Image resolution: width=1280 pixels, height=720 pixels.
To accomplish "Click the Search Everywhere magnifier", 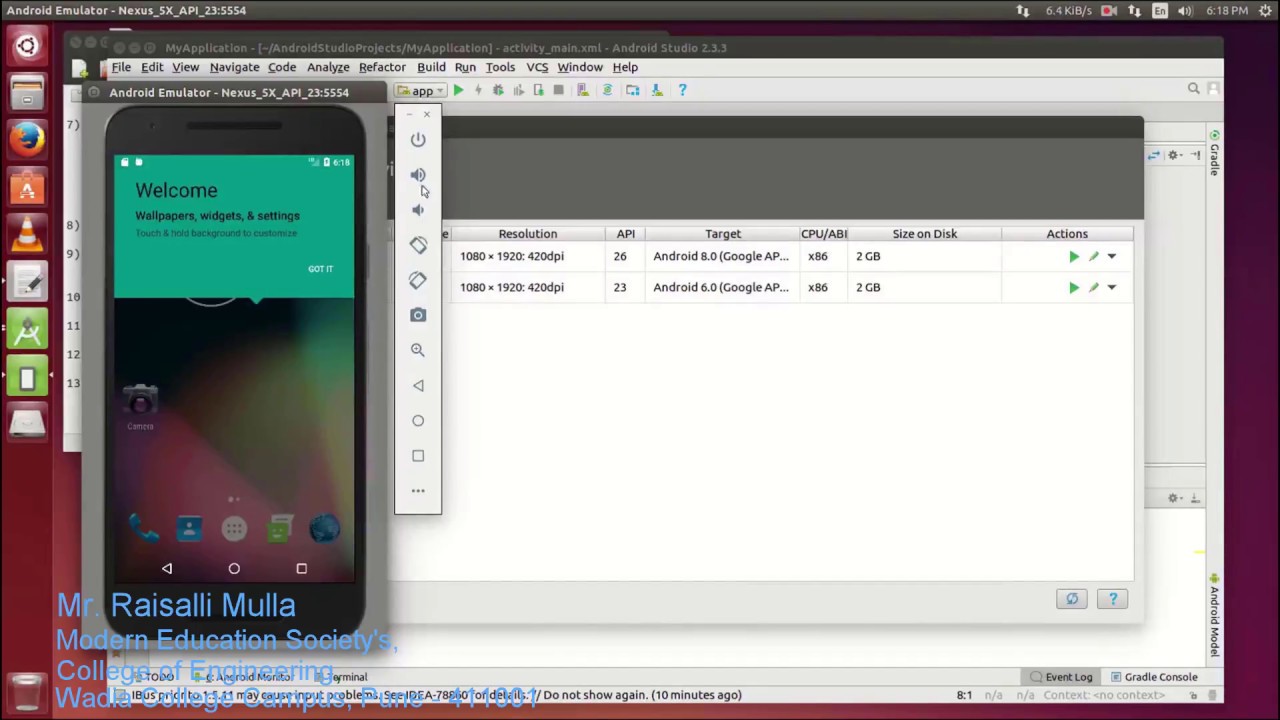I will (x=1193, y=89).
